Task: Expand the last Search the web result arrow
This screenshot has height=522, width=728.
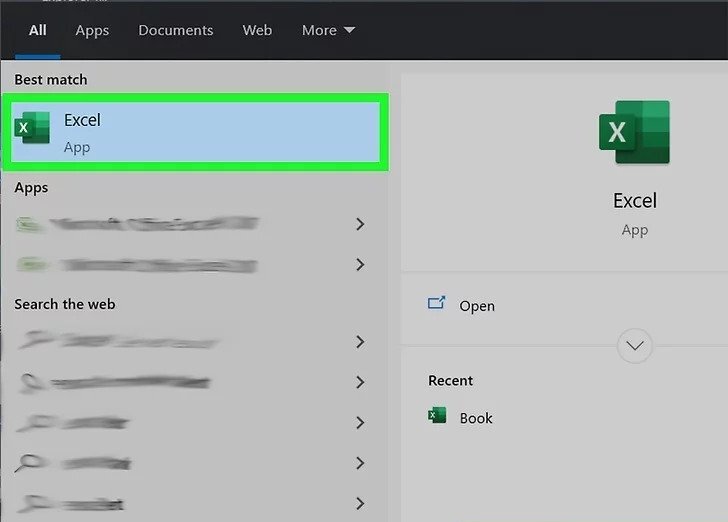Action: click(360, 503)
